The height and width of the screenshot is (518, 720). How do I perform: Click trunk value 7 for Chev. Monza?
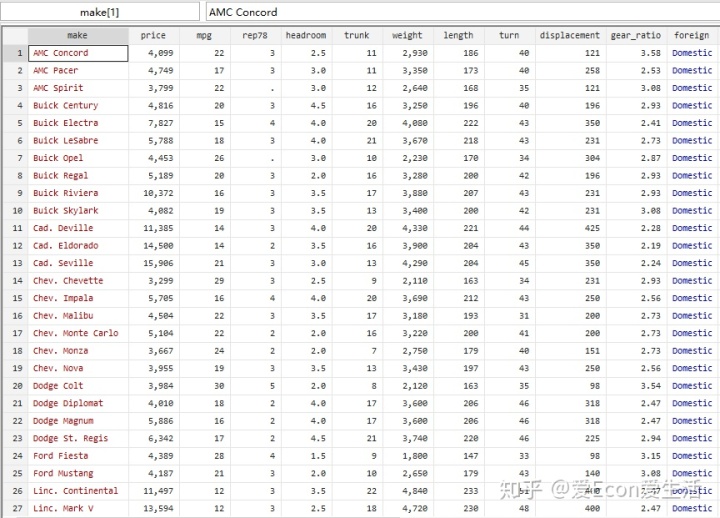pyautogui.click(x=357, y=351)
